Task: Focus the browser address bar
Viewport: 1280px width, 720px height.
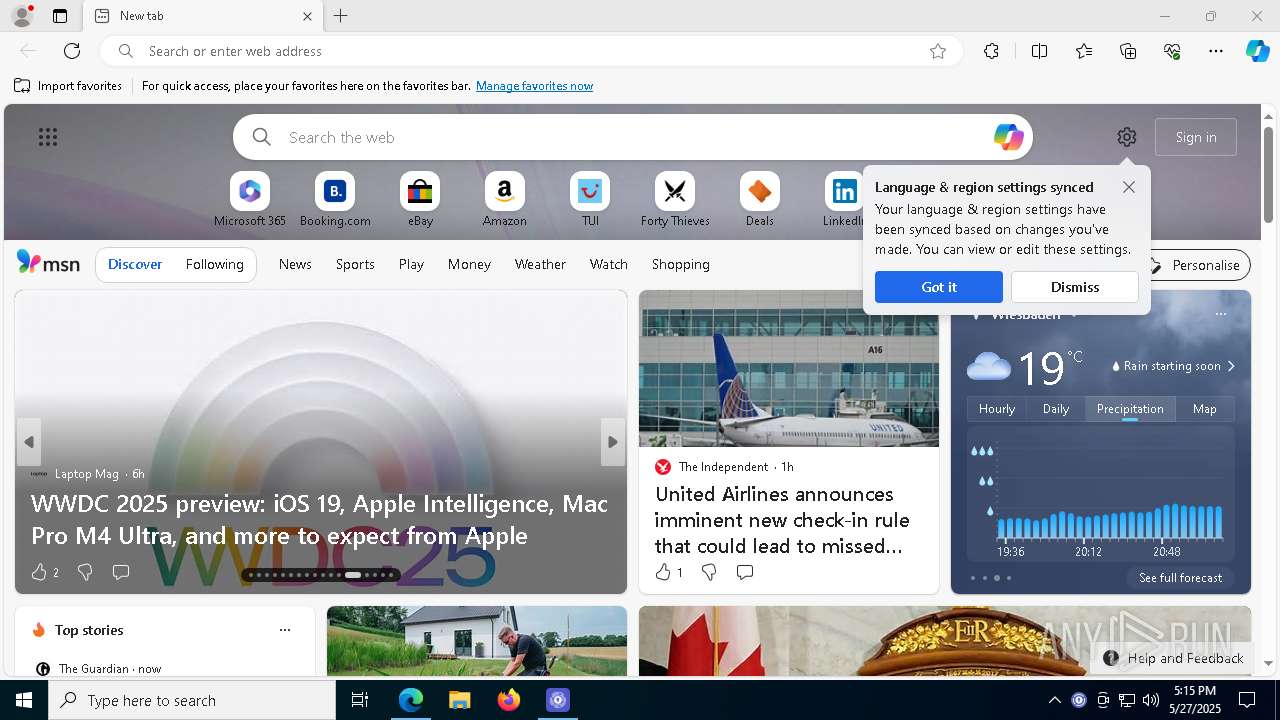Action: coord(531,51)
